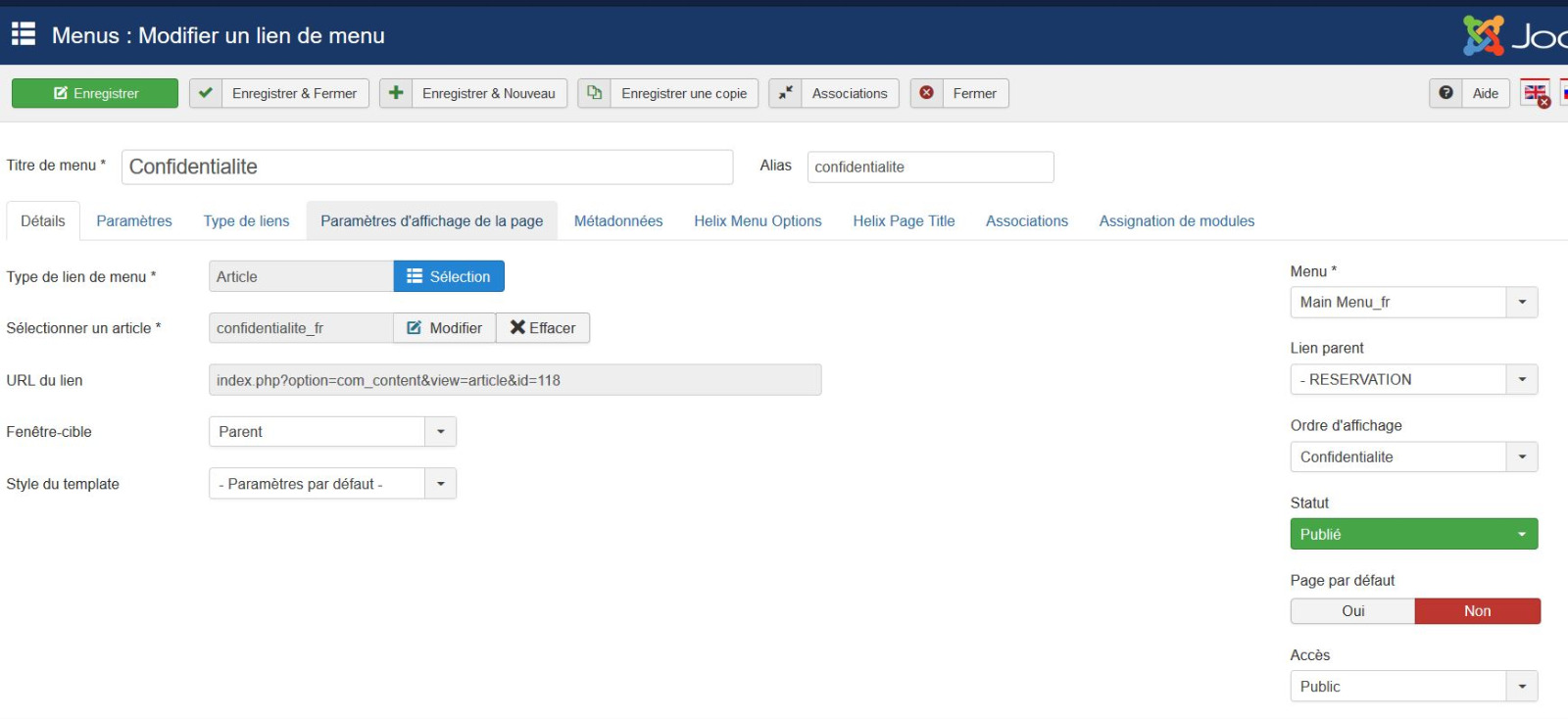Click Effacer to clear selected article

[543, 328]
